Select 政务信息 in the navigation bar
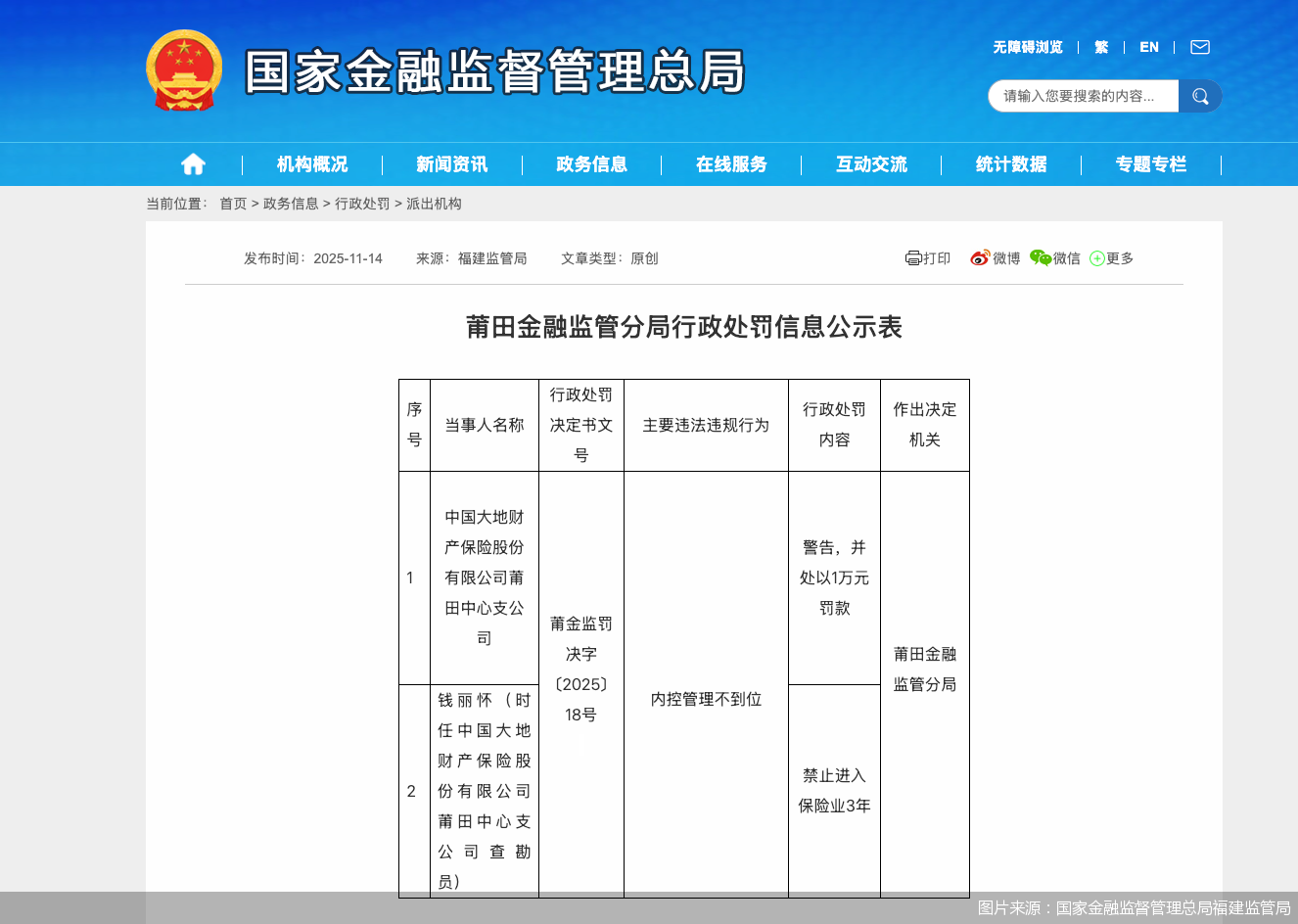1298x924 pixels. tap(592, 163)
